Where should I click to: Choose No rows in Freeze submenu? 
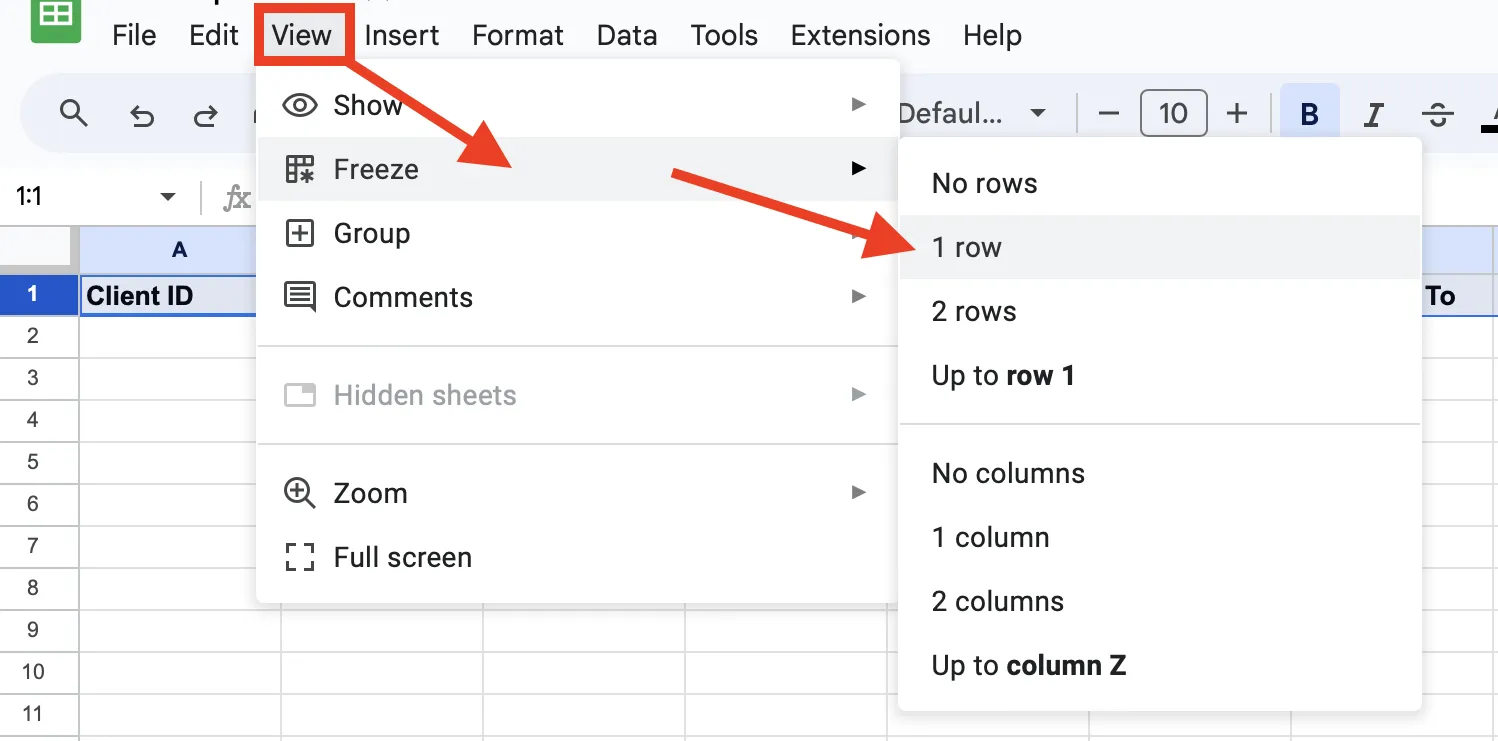point(1160,183)
